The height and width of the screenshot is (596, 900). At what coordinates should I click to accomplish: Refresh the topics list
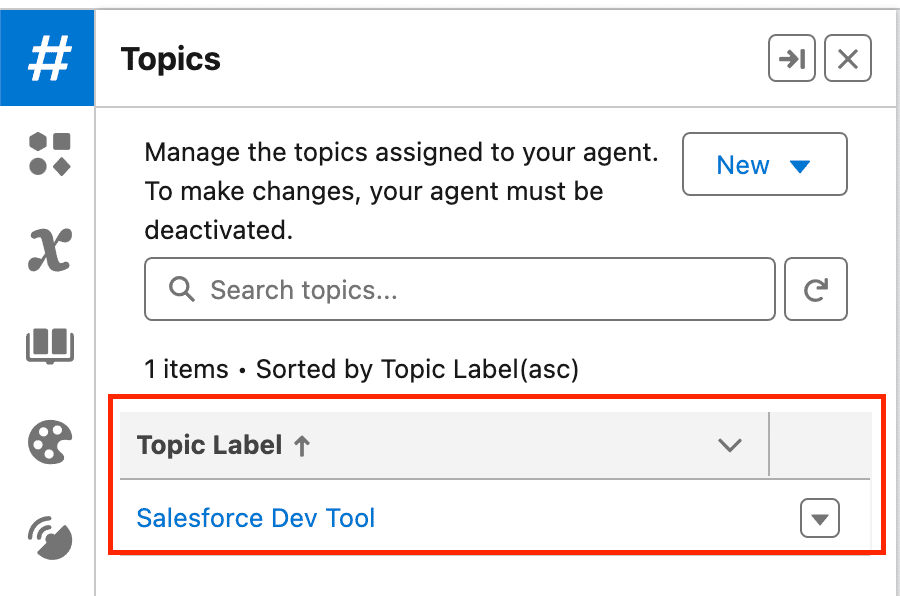click(x=816, y=289)
